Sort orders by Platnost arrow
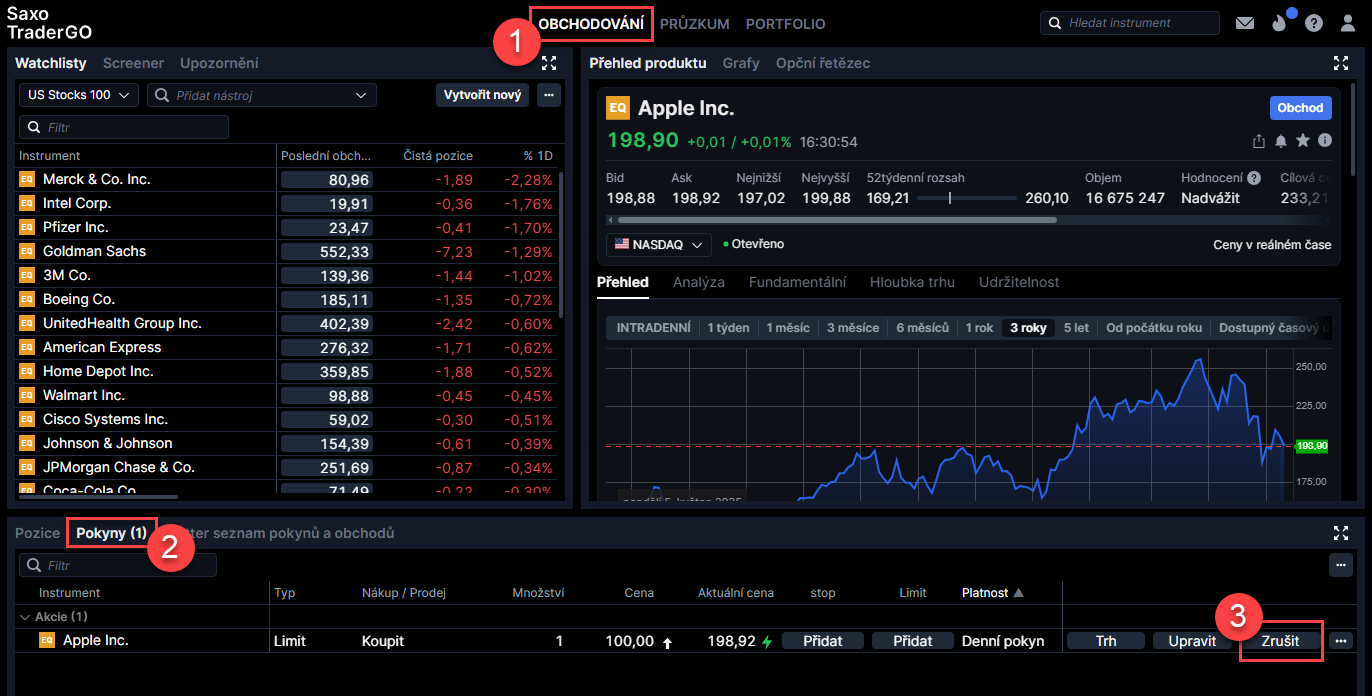The width and height of the screenshot is (1372, 696). click(1018, 593)
